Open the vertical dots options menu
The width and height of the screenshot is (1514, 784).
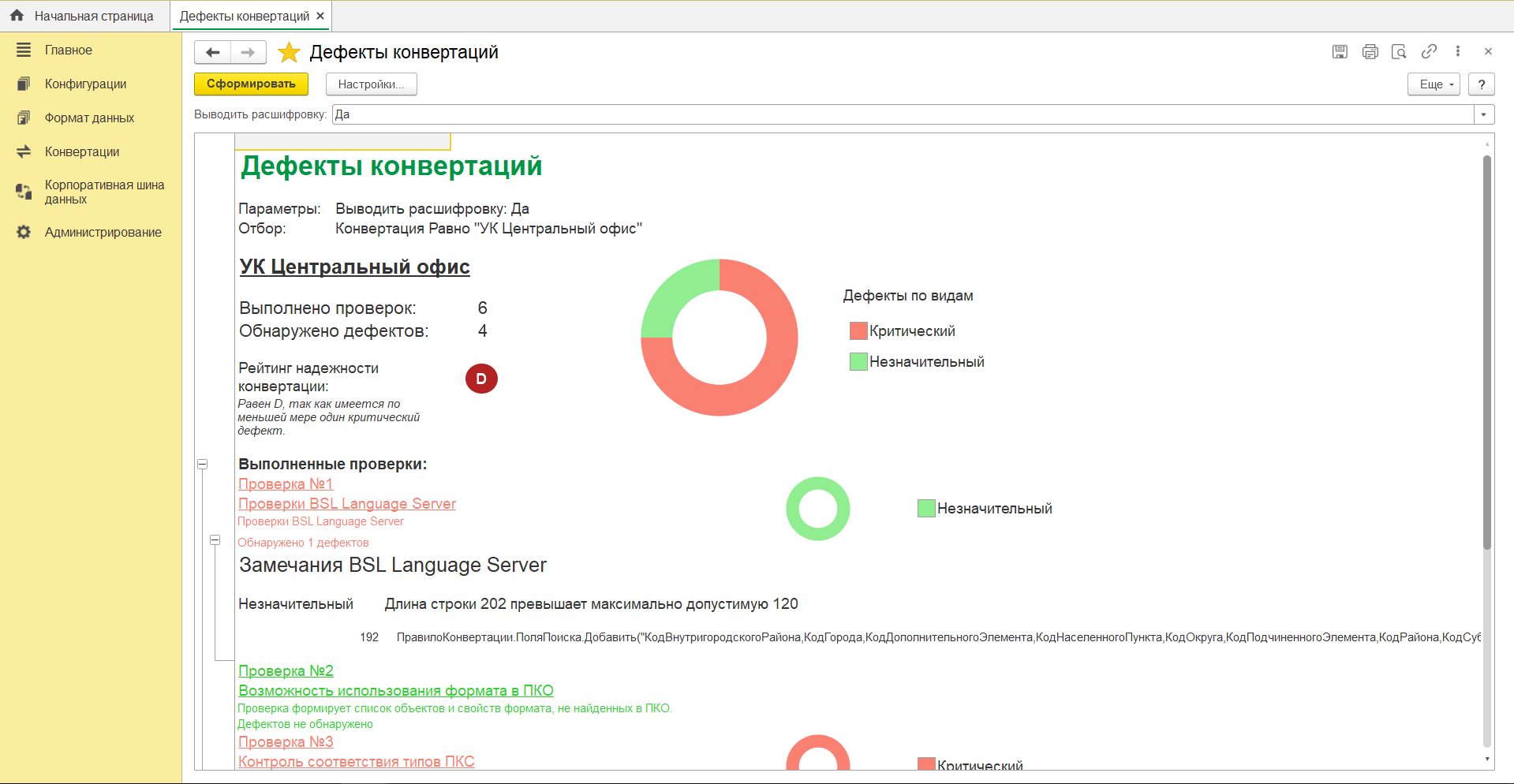coord(1458,52)
